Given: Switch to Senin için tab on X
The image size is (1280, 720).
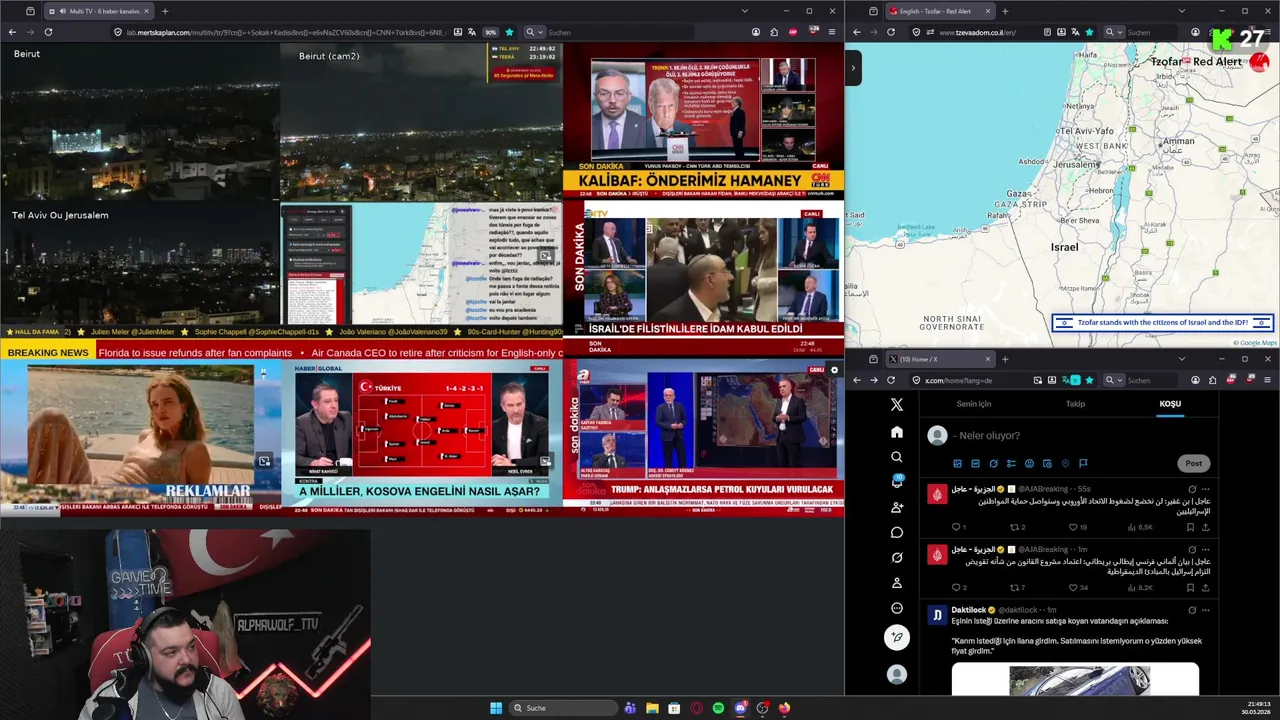Looking at the screenshot, I should coord(973,404).
